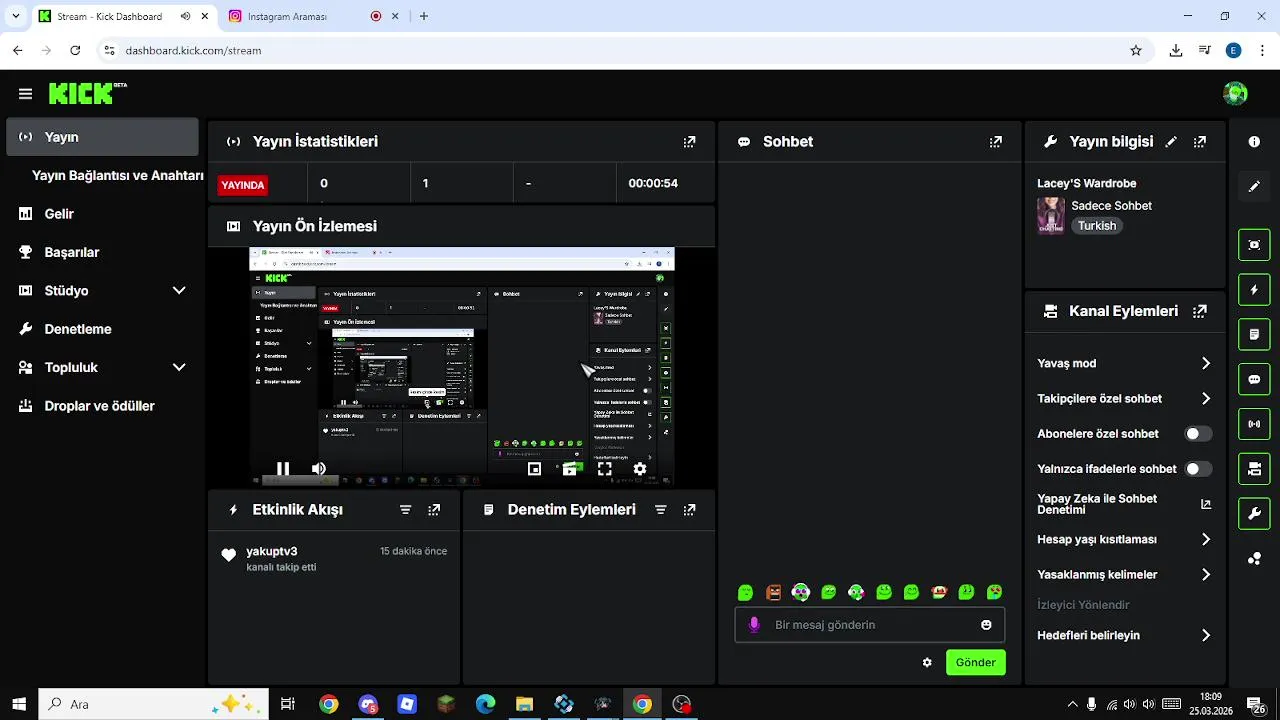
Task: Click the Turkish language tag
Action: pyautogui.click(x=1096, y=226)
